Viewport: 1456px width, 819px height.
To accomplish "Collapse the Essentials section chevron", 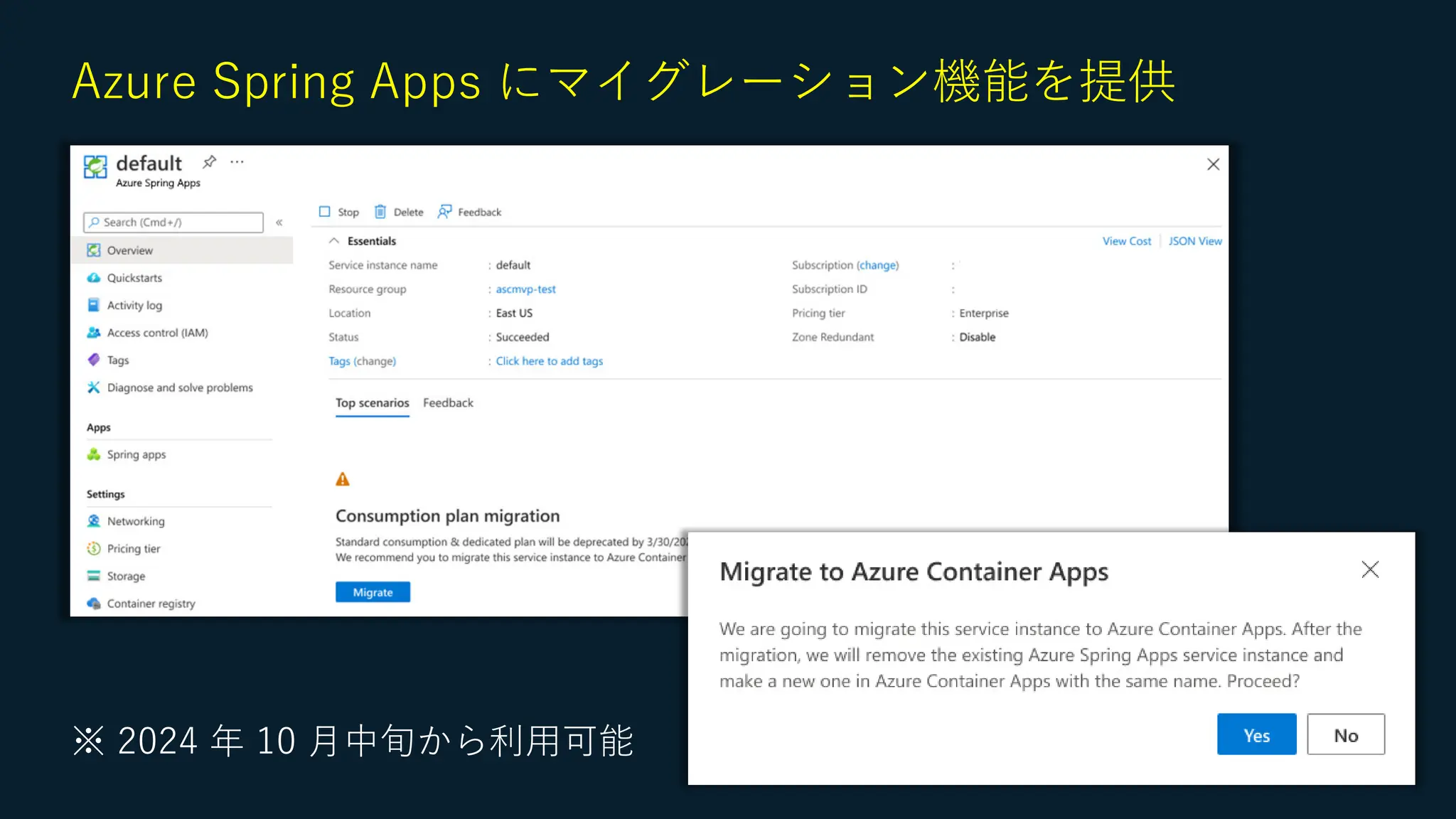I will coord(333,241).
